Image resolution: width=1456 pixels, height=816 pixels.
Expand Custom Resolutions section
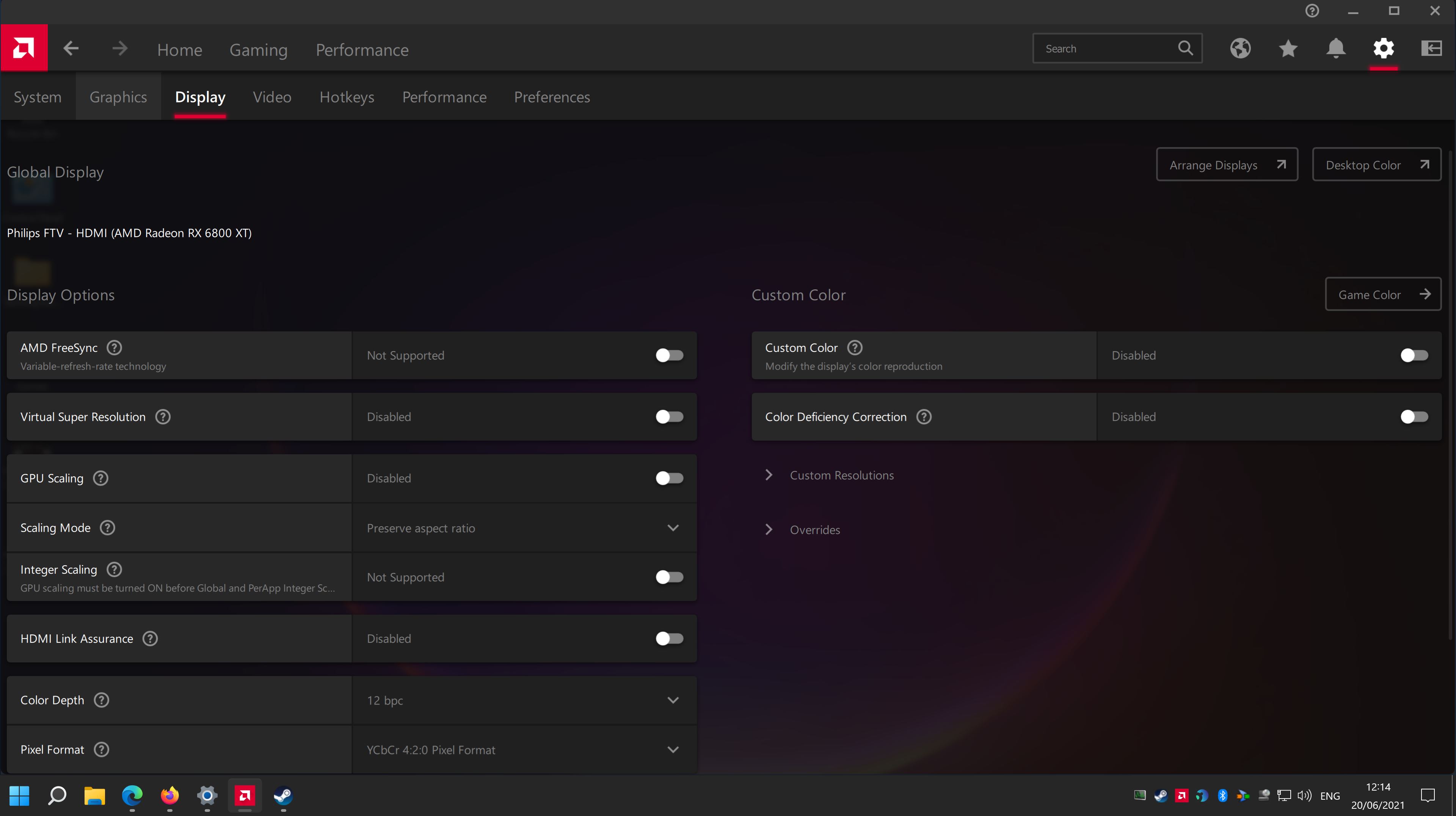coord(841,475)
